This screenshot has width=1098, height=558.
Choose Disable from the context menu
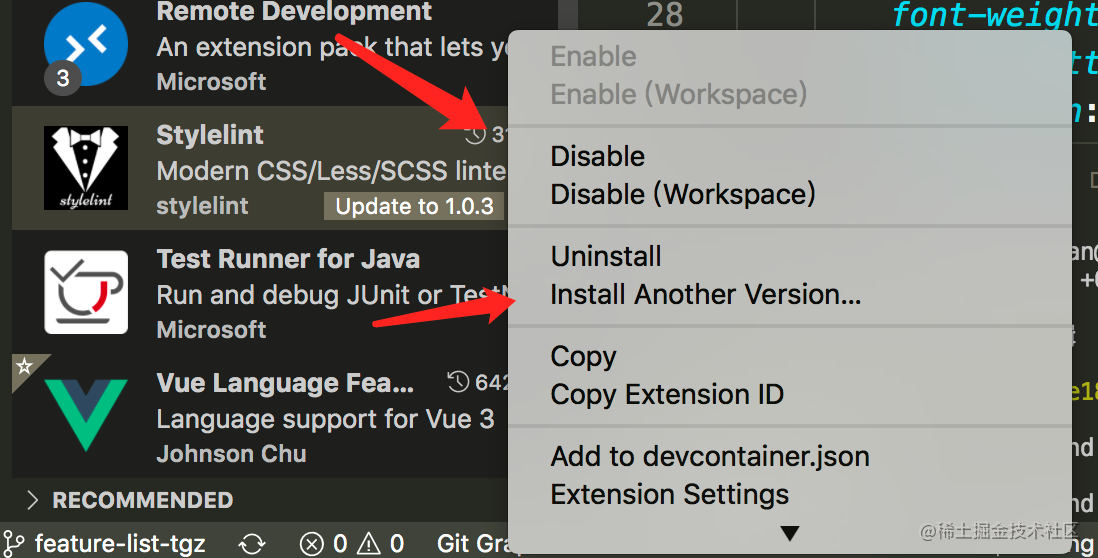(x=597, y=156)
